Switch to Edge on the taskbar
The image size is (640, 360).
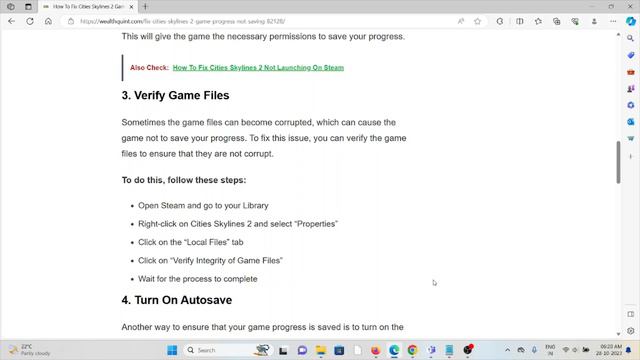pyautogui.click(x=394, y=350)
